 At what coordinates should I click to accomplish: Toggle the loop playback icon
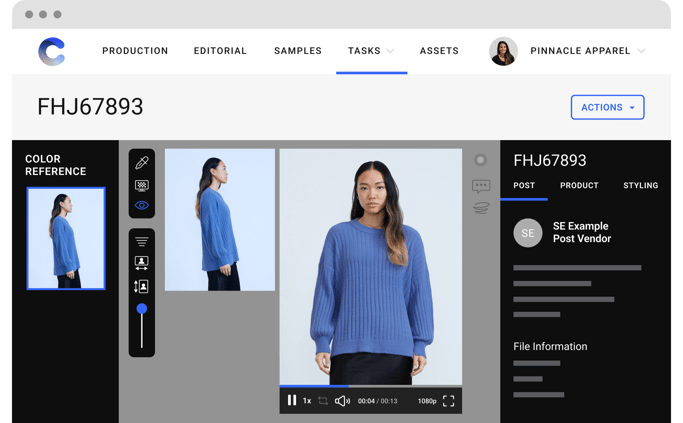pos(323,401)
